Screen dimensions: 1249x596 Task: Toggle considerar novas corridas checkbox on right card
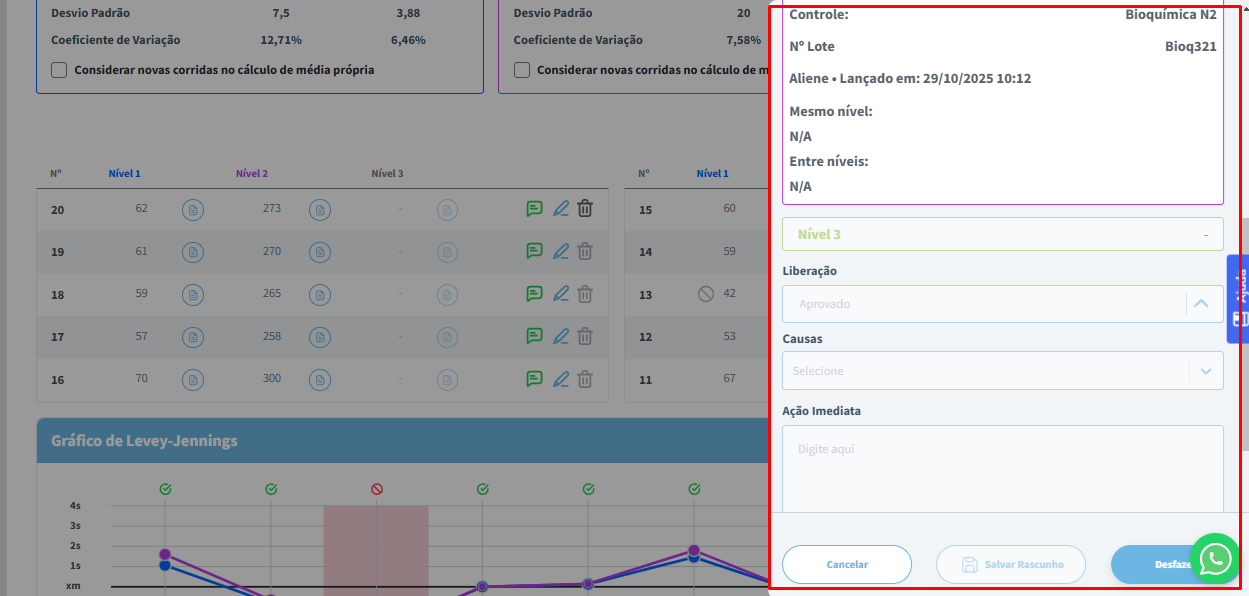[x=522, y=70]
